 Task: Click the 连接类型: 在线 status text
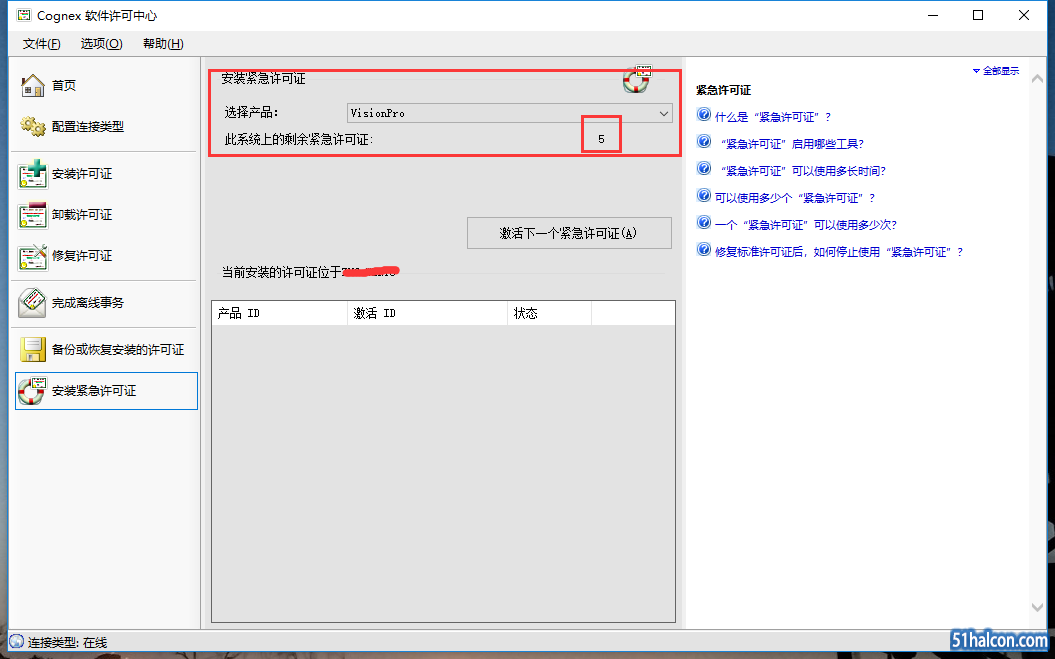tap(67, 643)
